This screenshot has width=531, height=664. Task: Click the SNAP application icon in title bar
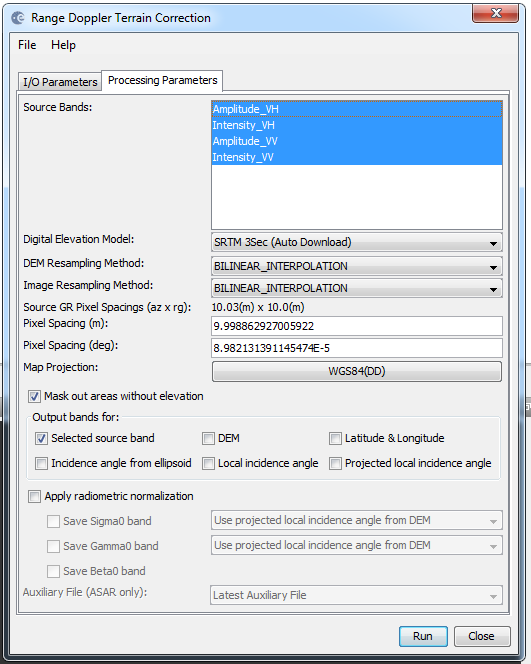(18, 18)
